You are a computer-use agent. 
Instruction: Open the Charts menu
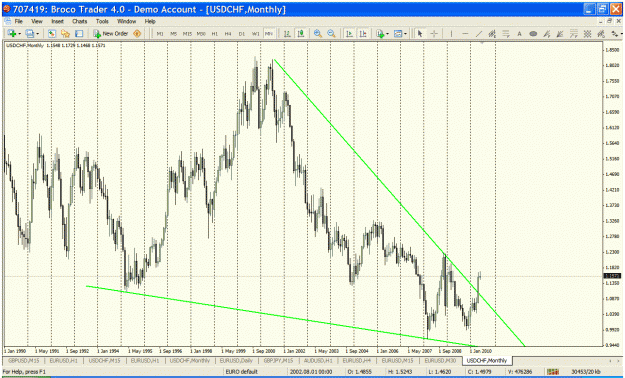coord(79,22)
